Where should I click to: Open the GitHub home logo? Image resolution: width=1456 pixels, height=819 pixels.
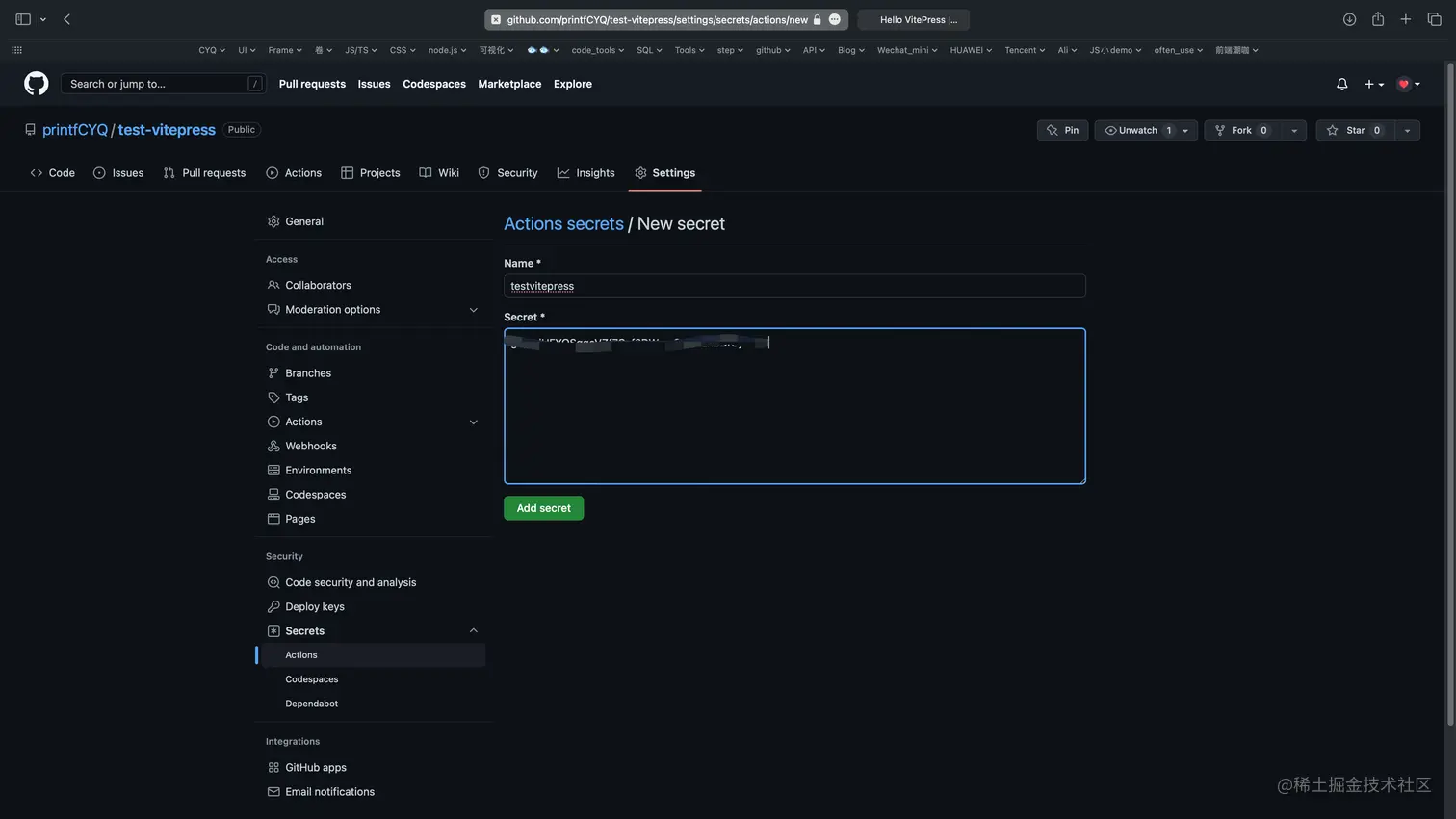[x=37, y=84]
